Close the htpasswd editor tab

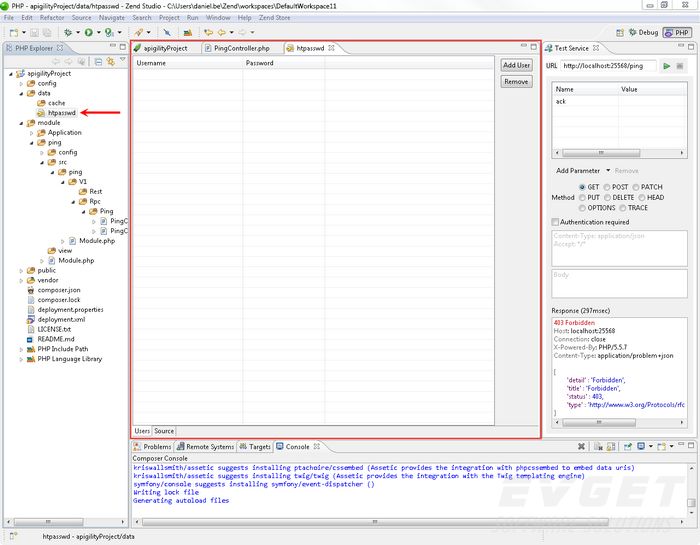331,48
